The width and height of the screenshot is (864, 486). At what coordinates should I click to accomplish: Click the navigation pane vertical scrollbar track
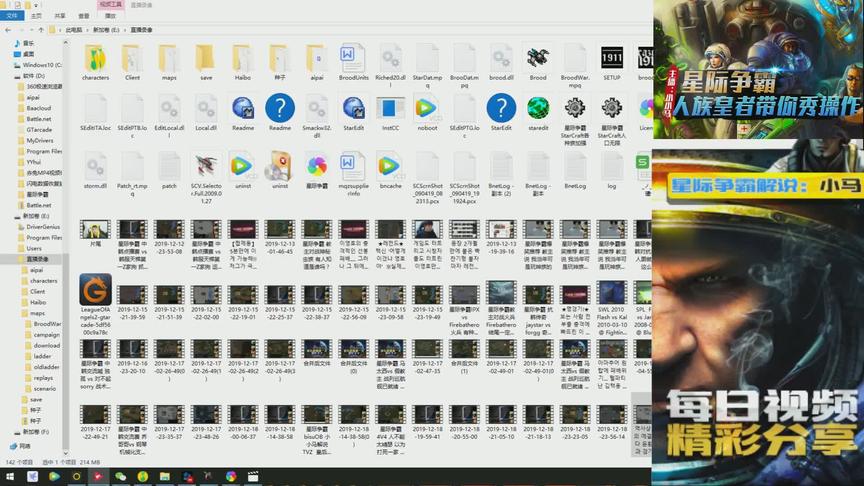coord(66,248)
